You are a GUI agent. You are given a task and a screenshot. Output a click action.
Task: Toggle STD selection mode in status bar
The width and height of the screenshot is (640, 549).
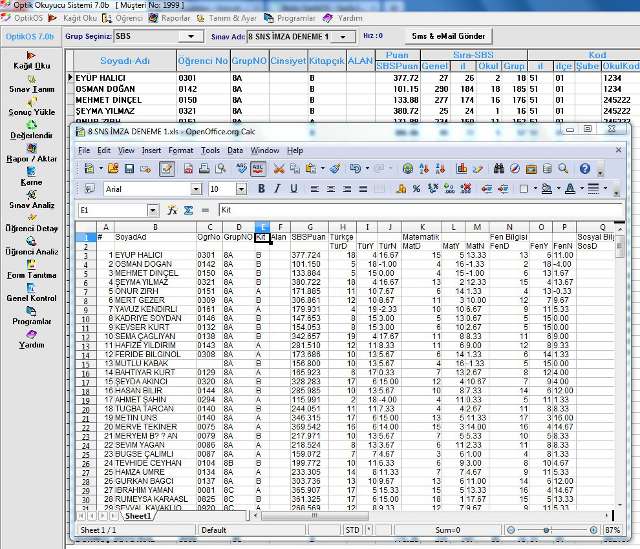click(x=352, y=530)
